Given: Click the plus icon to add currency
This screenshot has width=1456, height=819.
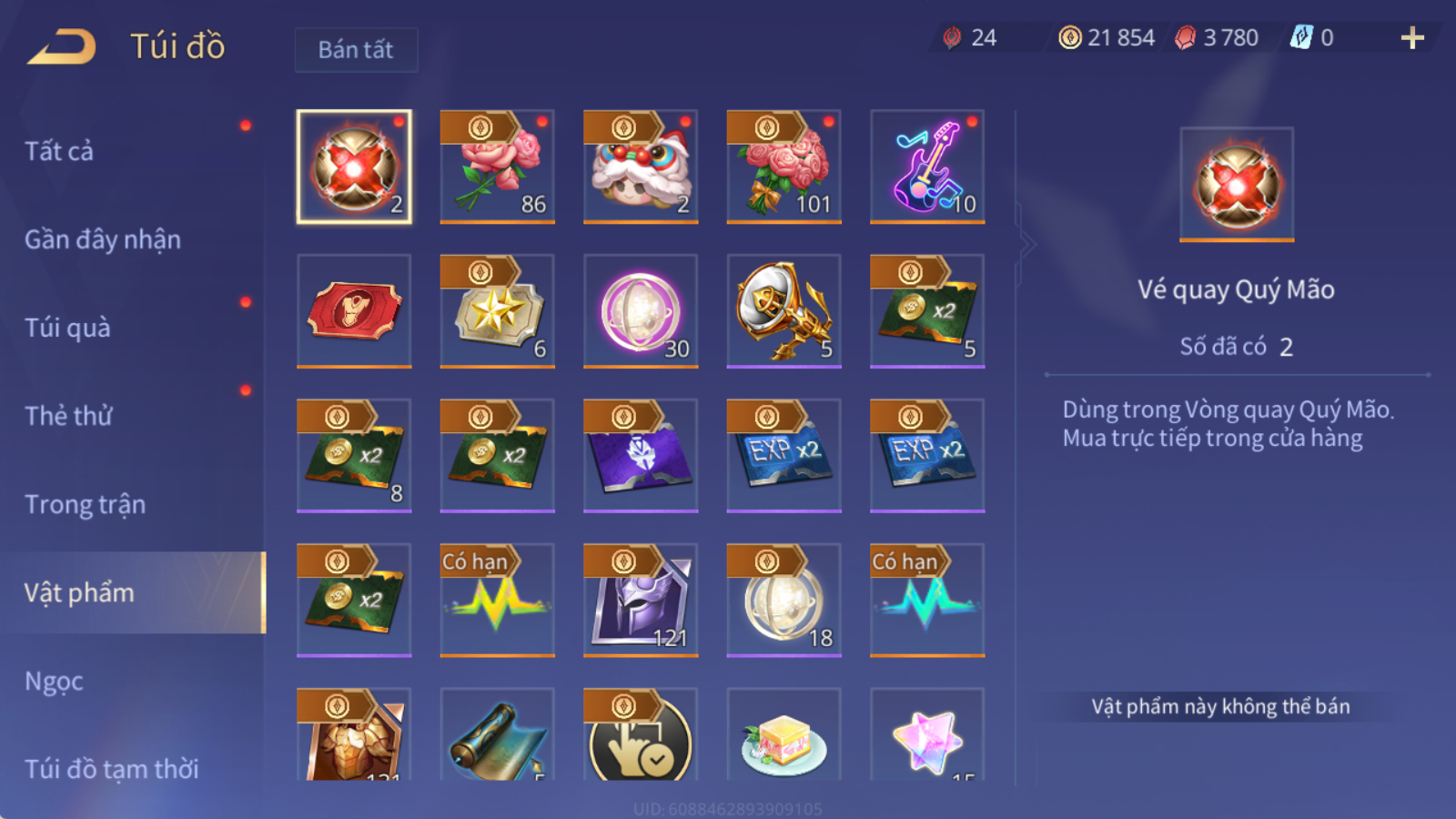Looking at the screenshot, I should [1412, 37].
